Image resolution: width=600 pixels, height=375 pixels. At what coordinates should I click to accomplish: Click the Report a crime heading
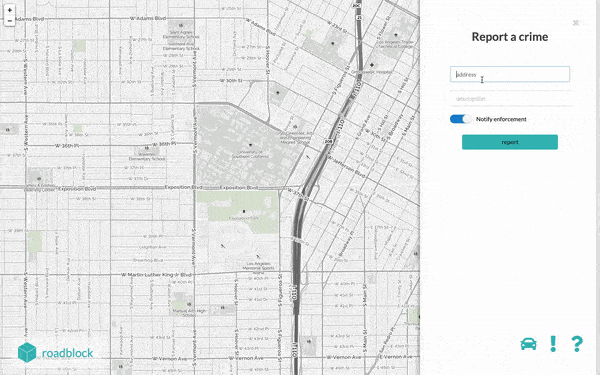pyautogui.click(x=510, y=37)
